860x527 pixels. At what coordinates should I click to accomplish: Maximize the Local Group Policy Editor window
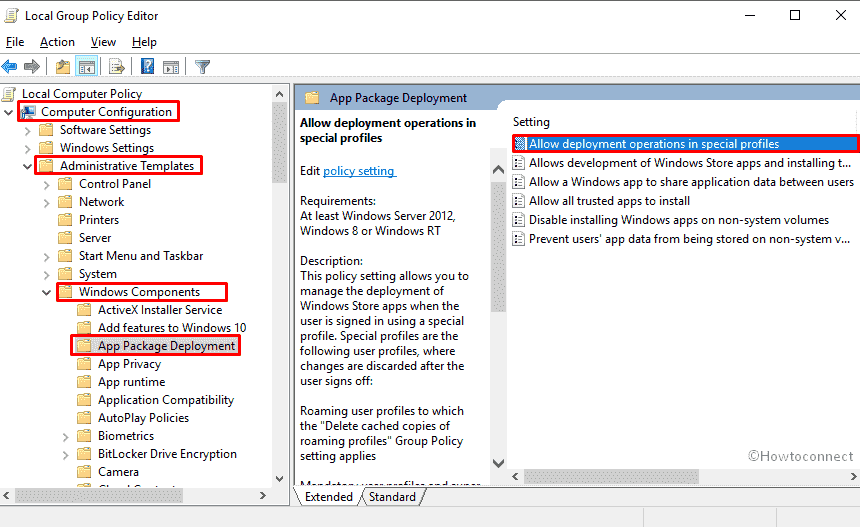(x=795, y=15)
